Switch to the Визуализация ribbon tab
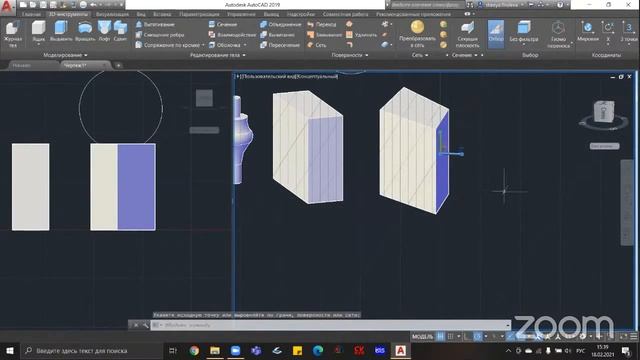 (112, 14)
